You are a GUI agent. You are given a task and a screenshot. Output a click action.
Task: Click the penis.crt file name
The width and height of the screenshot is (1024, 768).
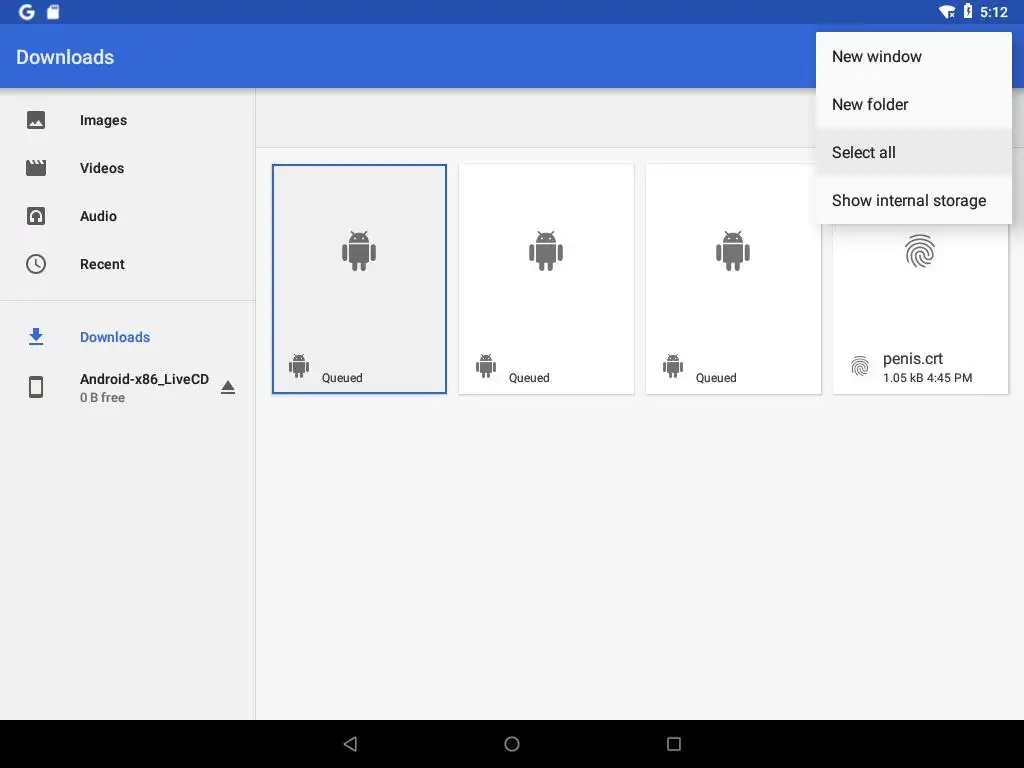point(912,359)
